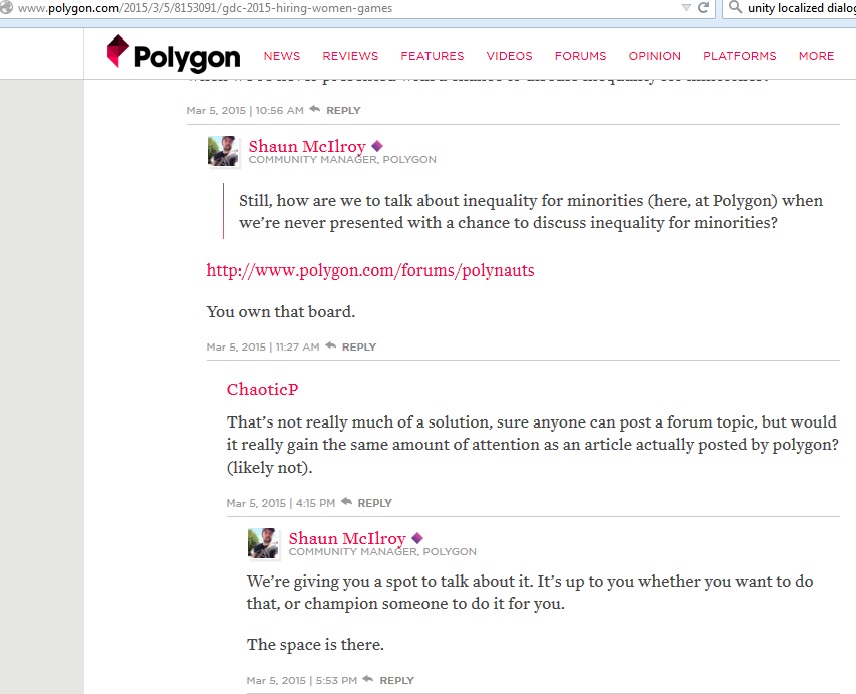Reply to the 11:27 AM comment
Viewport: 856px width, 694px height.
[359, 347]
